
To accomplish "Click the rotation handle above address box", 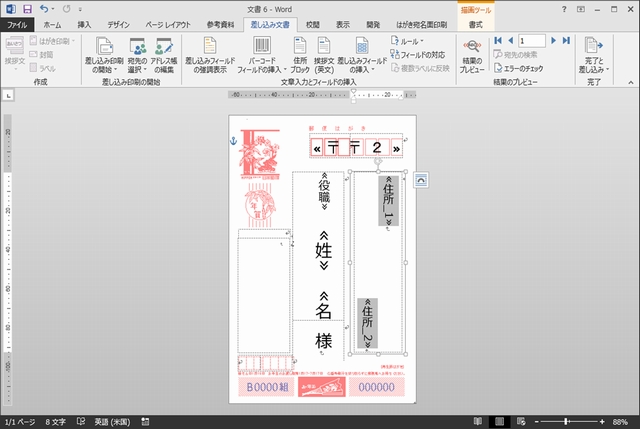I will [378, 161].
